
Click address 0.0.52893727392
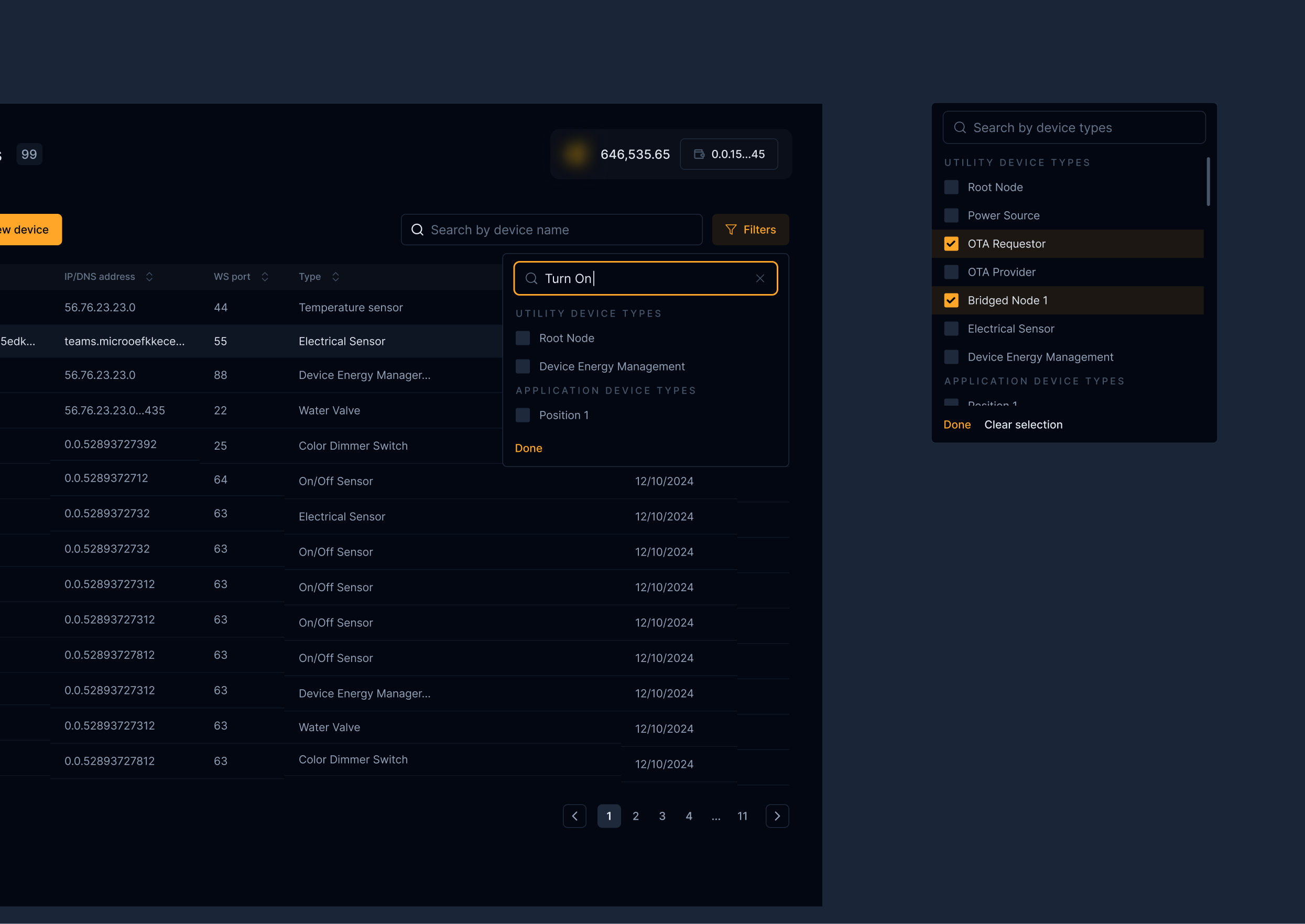coord(110,444)
